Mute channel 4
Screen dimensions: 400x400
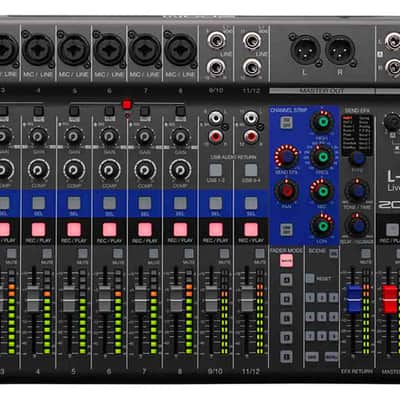(x=47, y=254)
